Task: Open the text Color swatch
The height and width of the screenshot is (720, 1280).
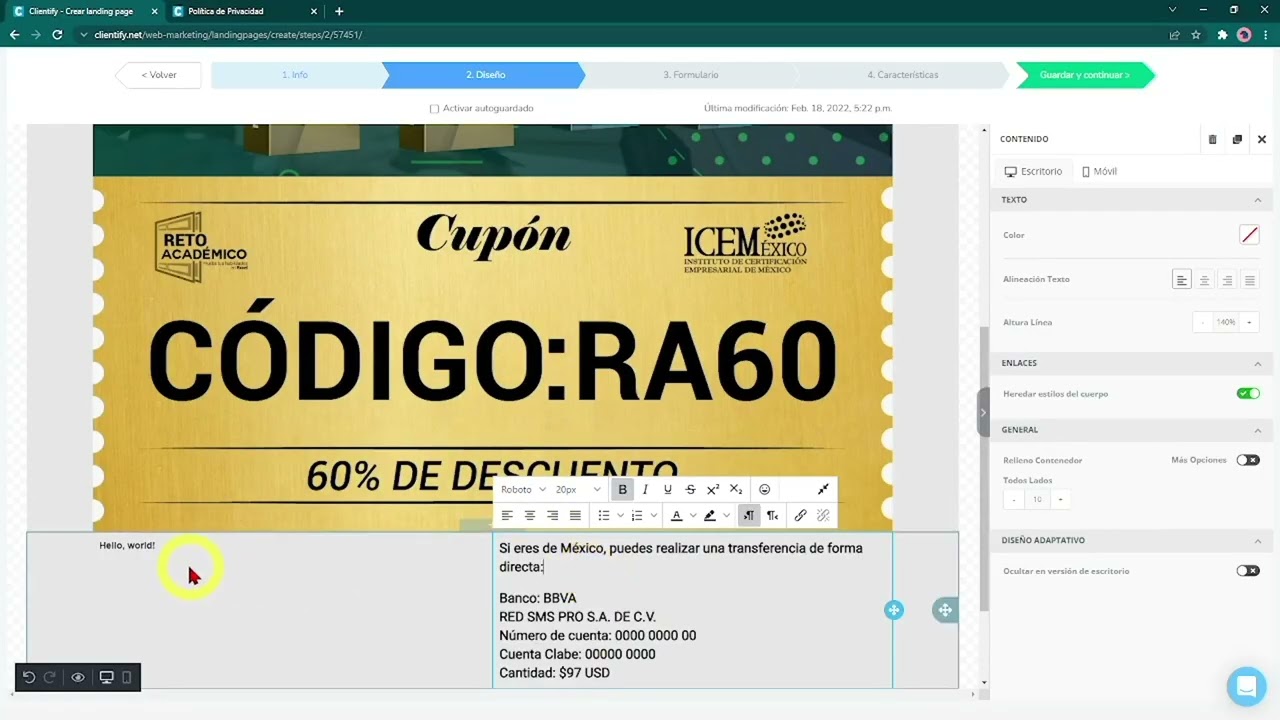Action: coord(1249,236)
